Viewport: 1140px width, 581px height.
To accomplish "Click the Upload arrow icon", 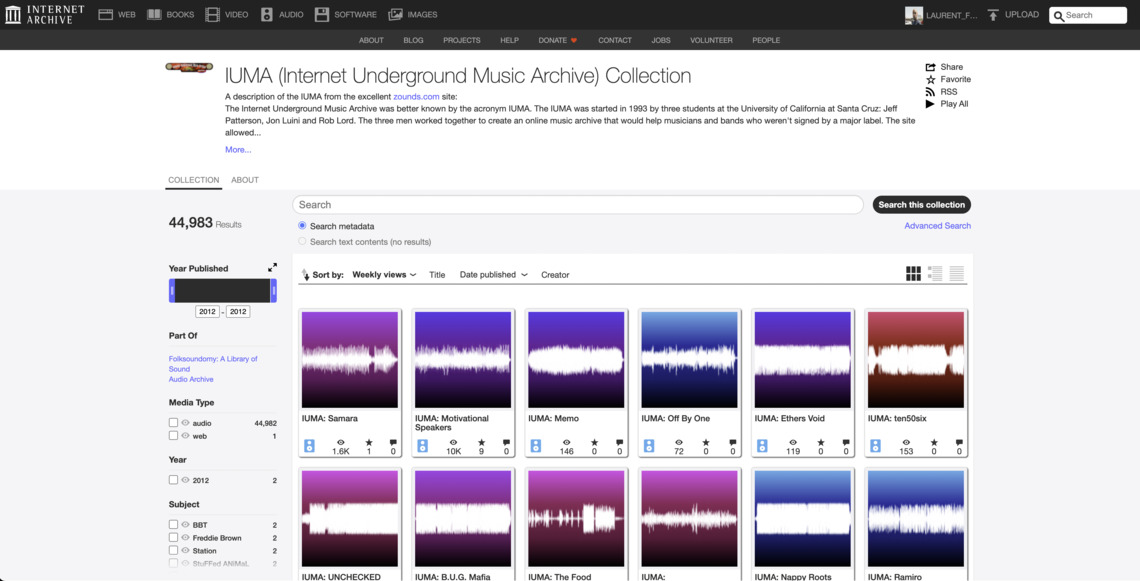I will click(x=993, y=15).
